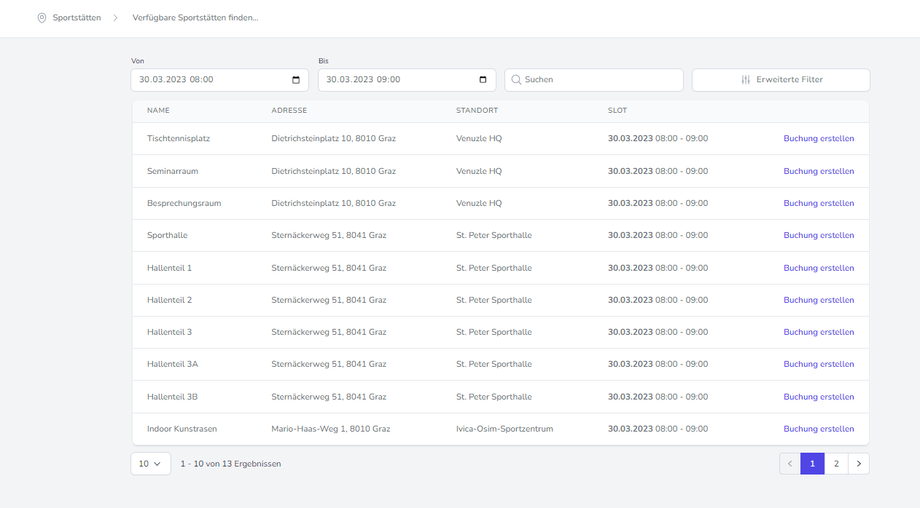Go to the previous page with left arrow

click(x=790, y=463)
